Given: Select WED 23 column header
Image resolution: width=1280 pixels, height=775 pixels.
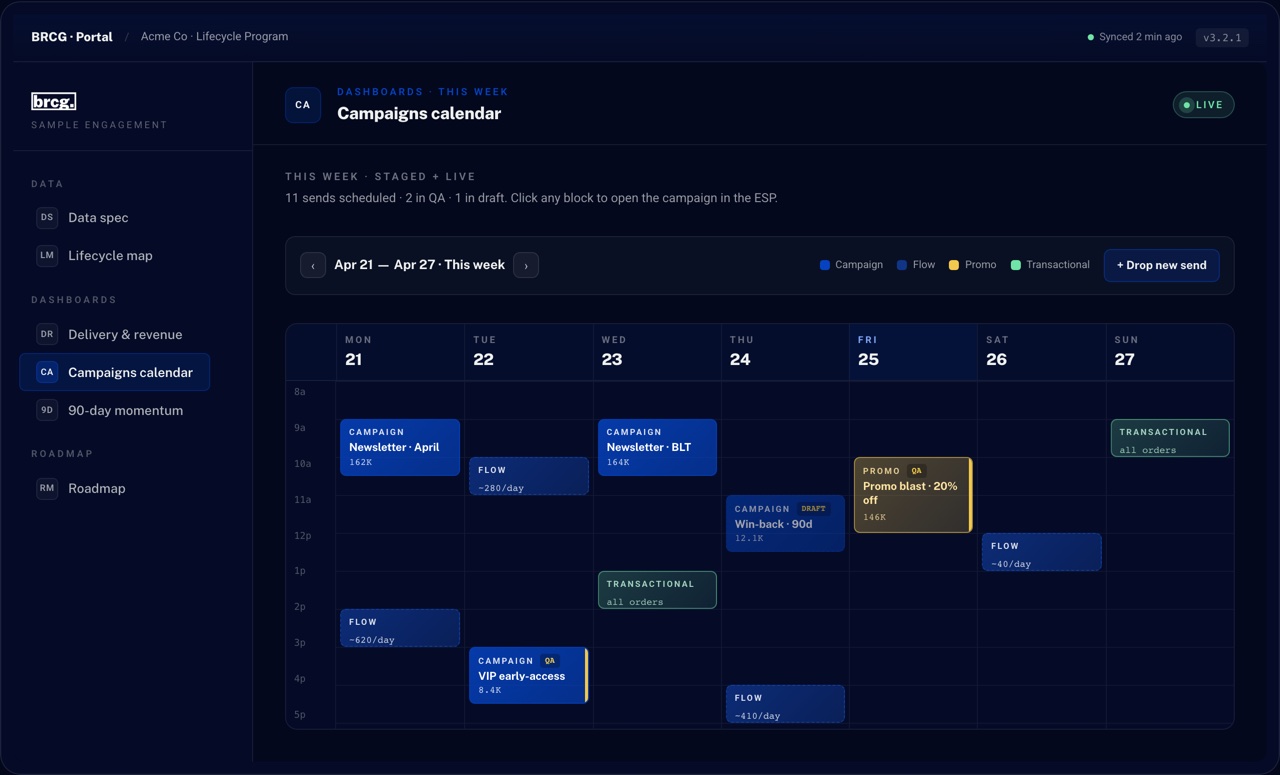Looking at the screenshot, I should 657,352.
